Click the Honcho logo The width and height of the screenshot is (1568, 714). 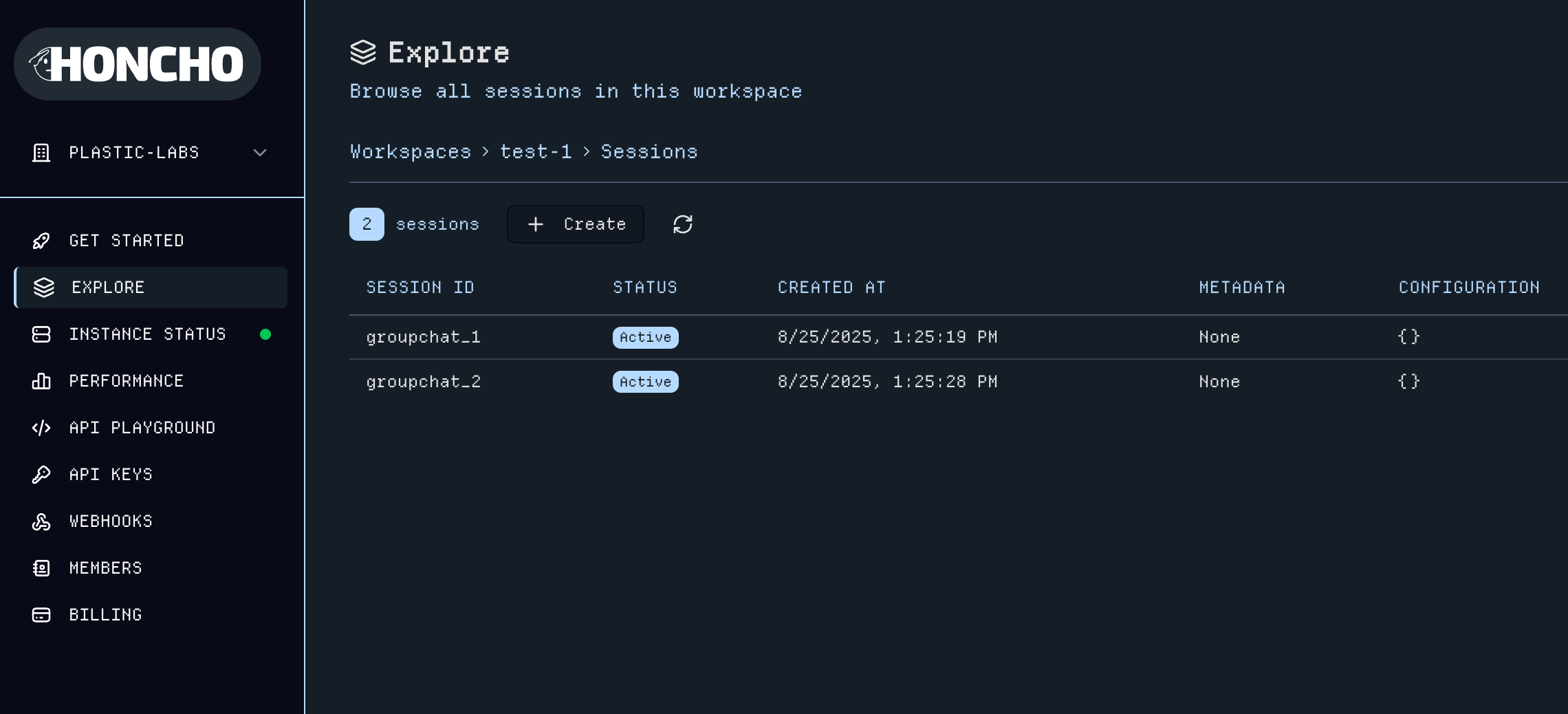tap(138, 64)
